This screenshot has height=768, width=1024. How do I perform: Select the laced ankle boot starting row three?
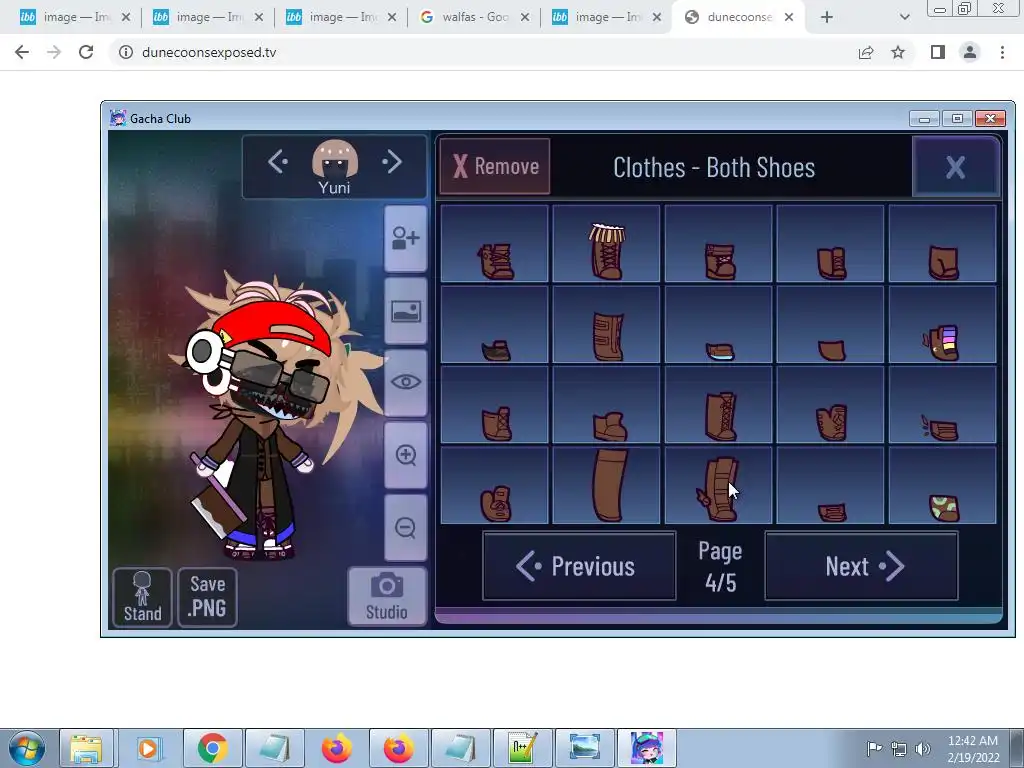pyautogui.click(x=494, y=405)
